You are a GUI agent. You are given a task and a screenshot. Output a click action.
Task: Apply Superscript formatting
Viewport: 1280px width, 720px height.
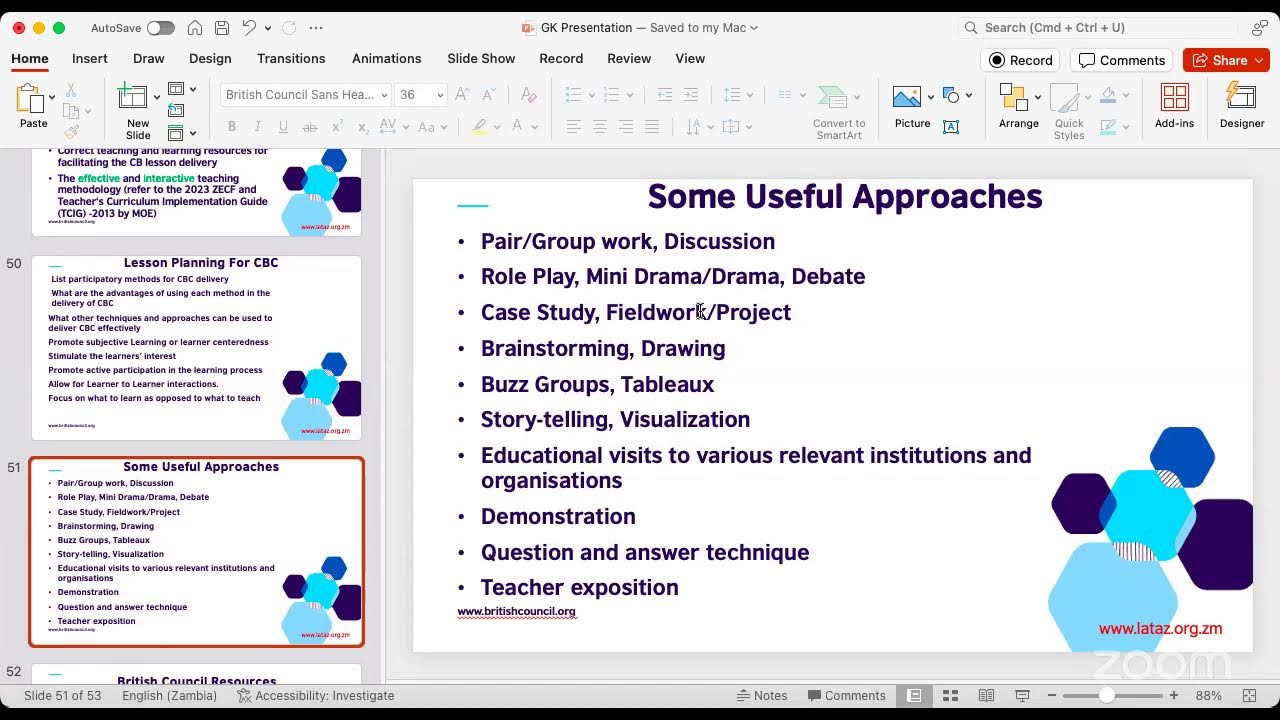[337, 127]
